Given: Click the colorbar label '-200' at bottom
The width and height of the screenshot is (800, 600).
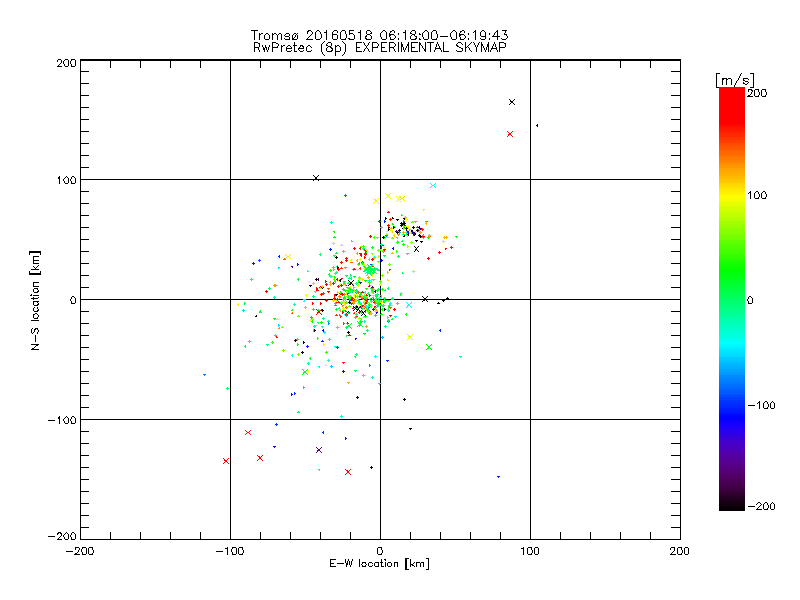Looking at the screenshot, I should click(761, 506).
